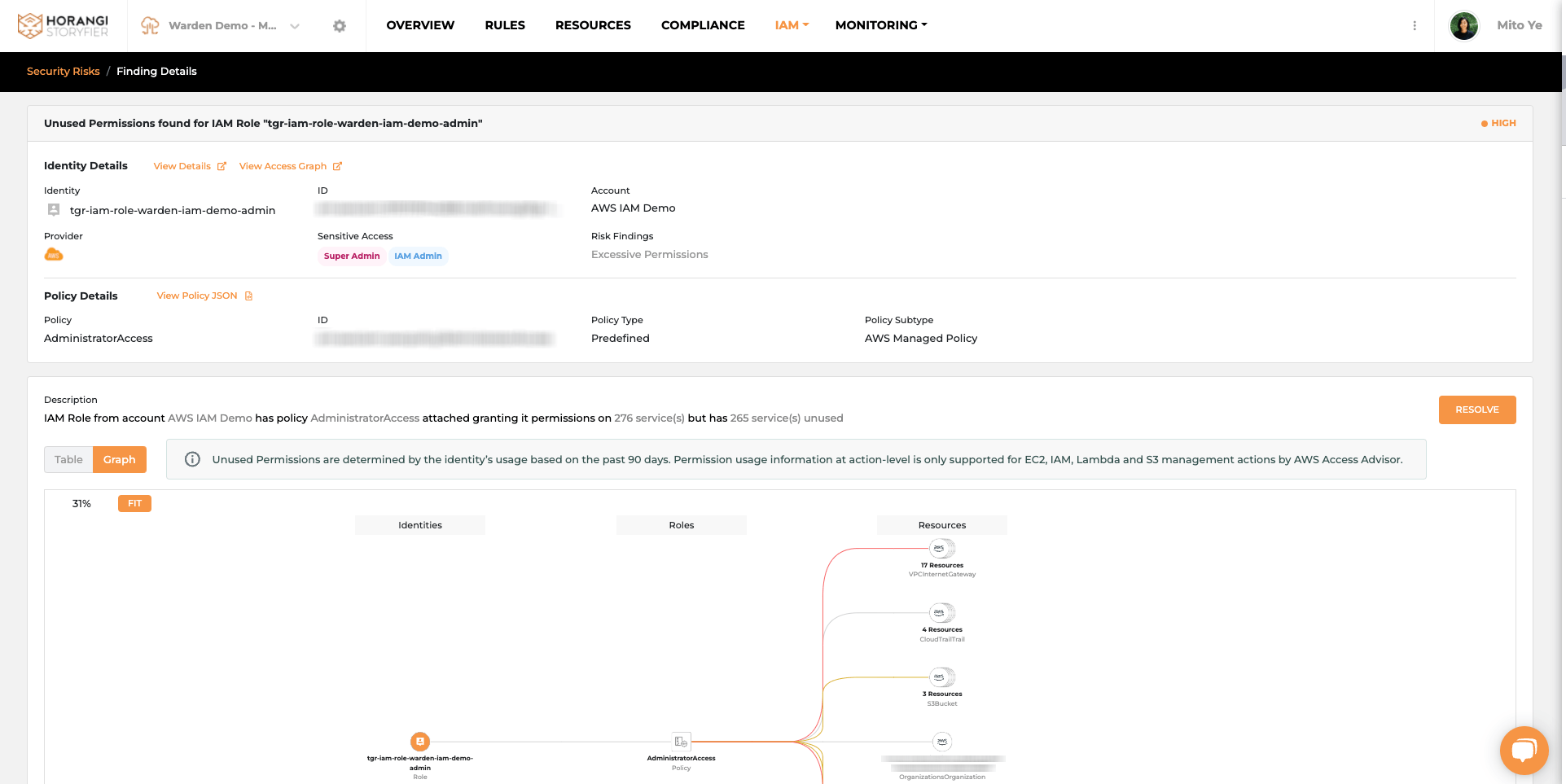
Task: Click the 265 service(s) unused text
Action: pyautogui.click(x=787, y=418)
